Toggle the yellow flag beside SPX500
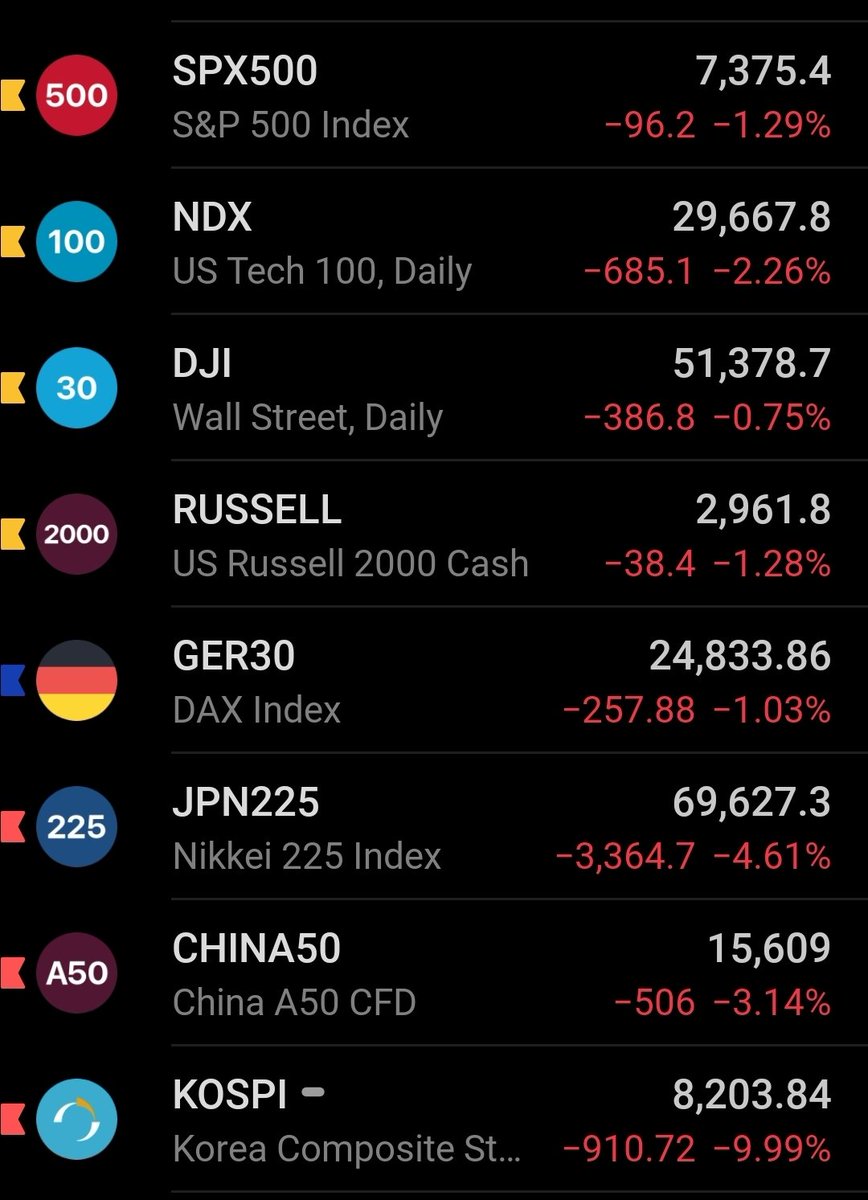The height and width of the screenshot is (1200, 868). click(x=12, y=96)
